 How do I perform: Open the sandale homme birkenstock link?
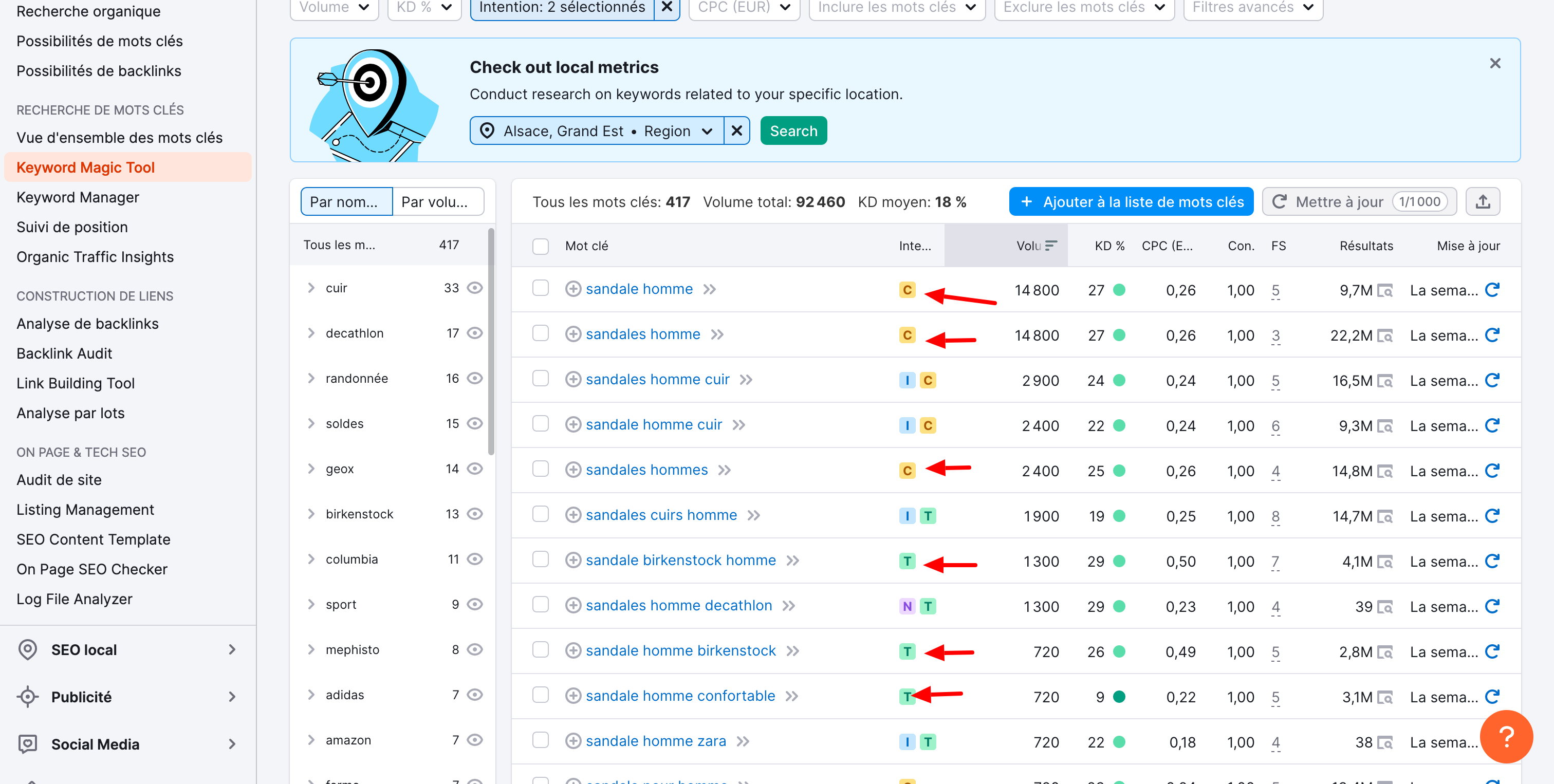[680, 651]
